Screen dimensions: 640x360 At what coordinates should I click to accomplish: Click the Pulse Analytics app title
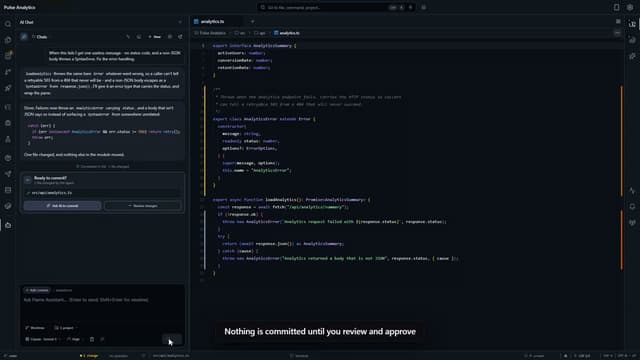[x=19, y=7]
